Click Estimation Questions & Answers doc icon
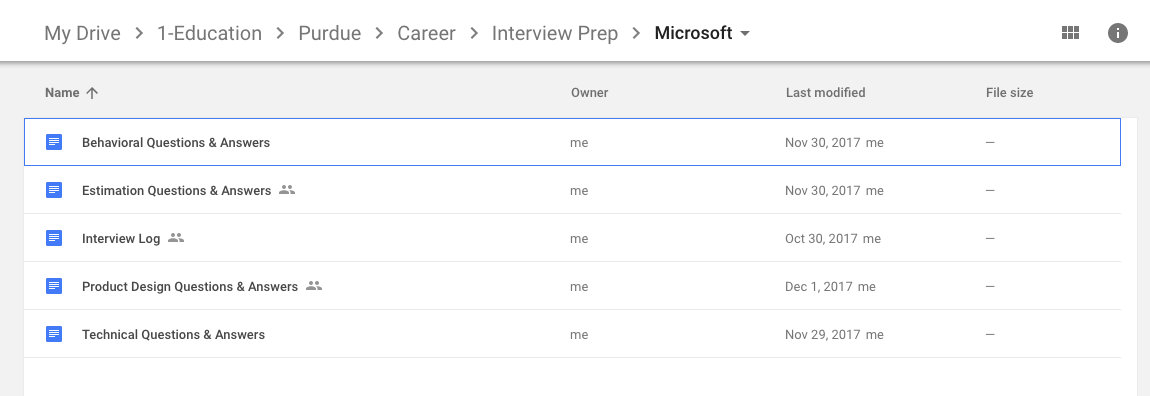The width and height of the screenshot is (1150, 396). pos(54,190)
